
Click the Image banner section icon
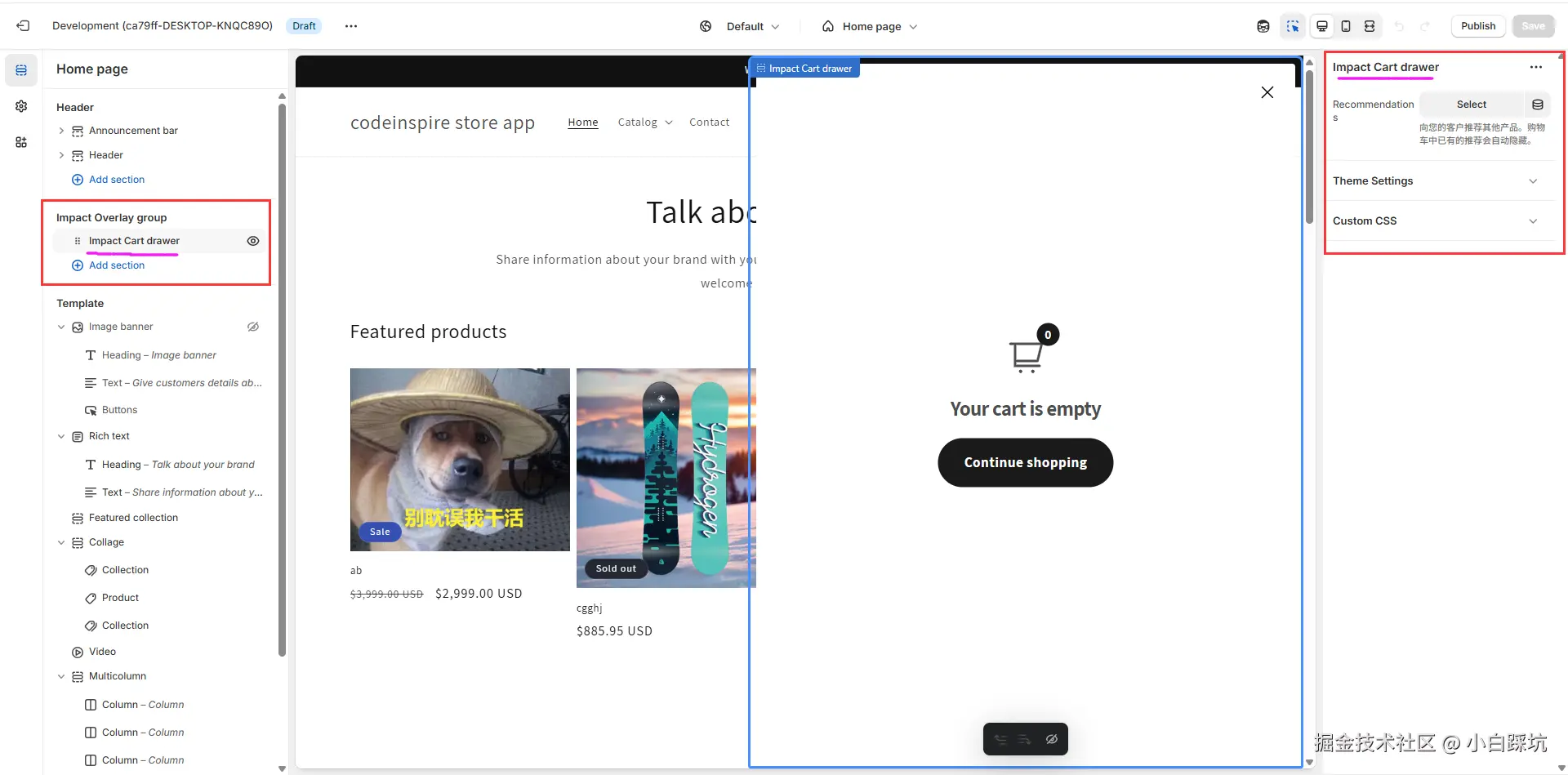[78, 327]
